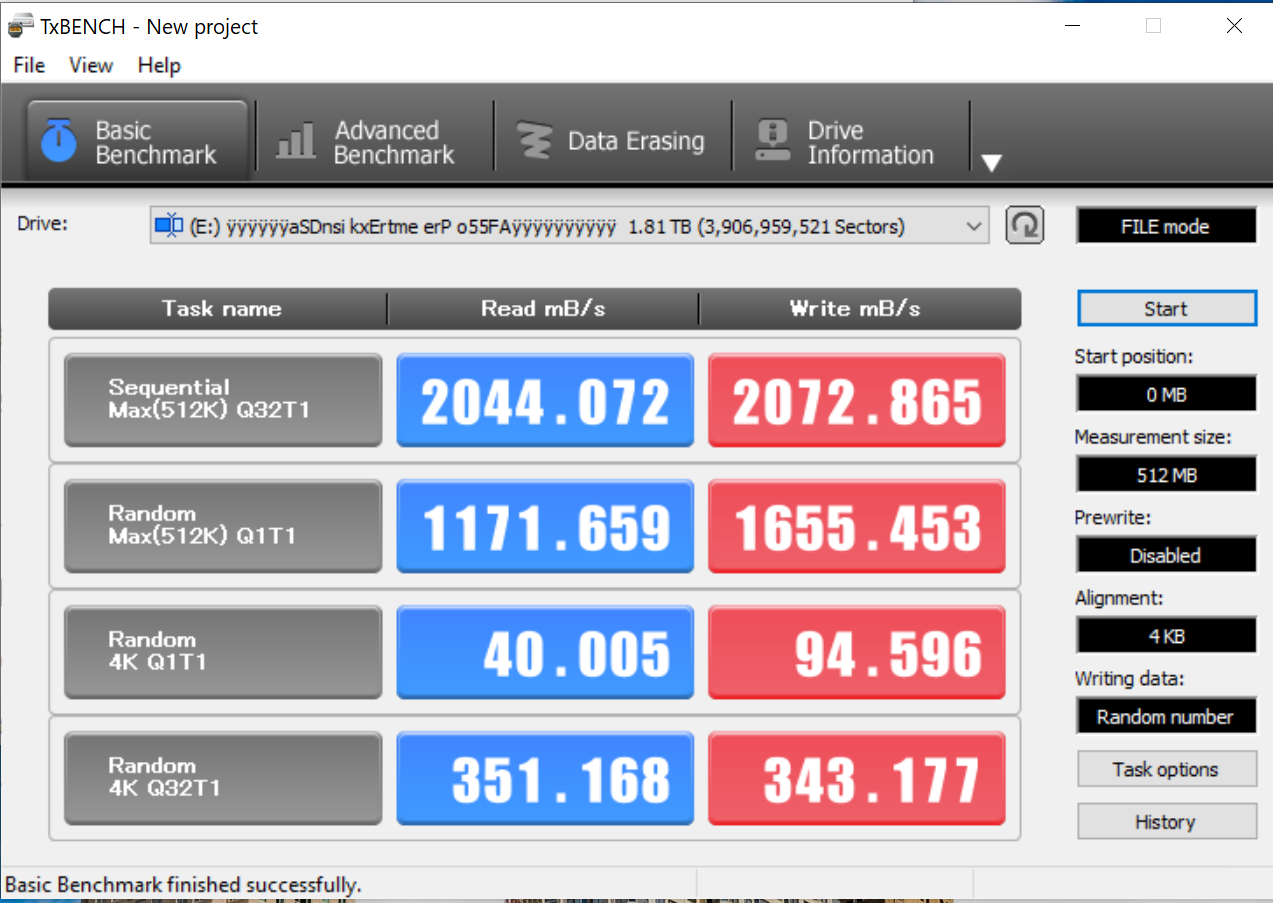This screenshot has height=903, width=1273.
Task: Open the View menu
Action: click(x=91, y=65)
